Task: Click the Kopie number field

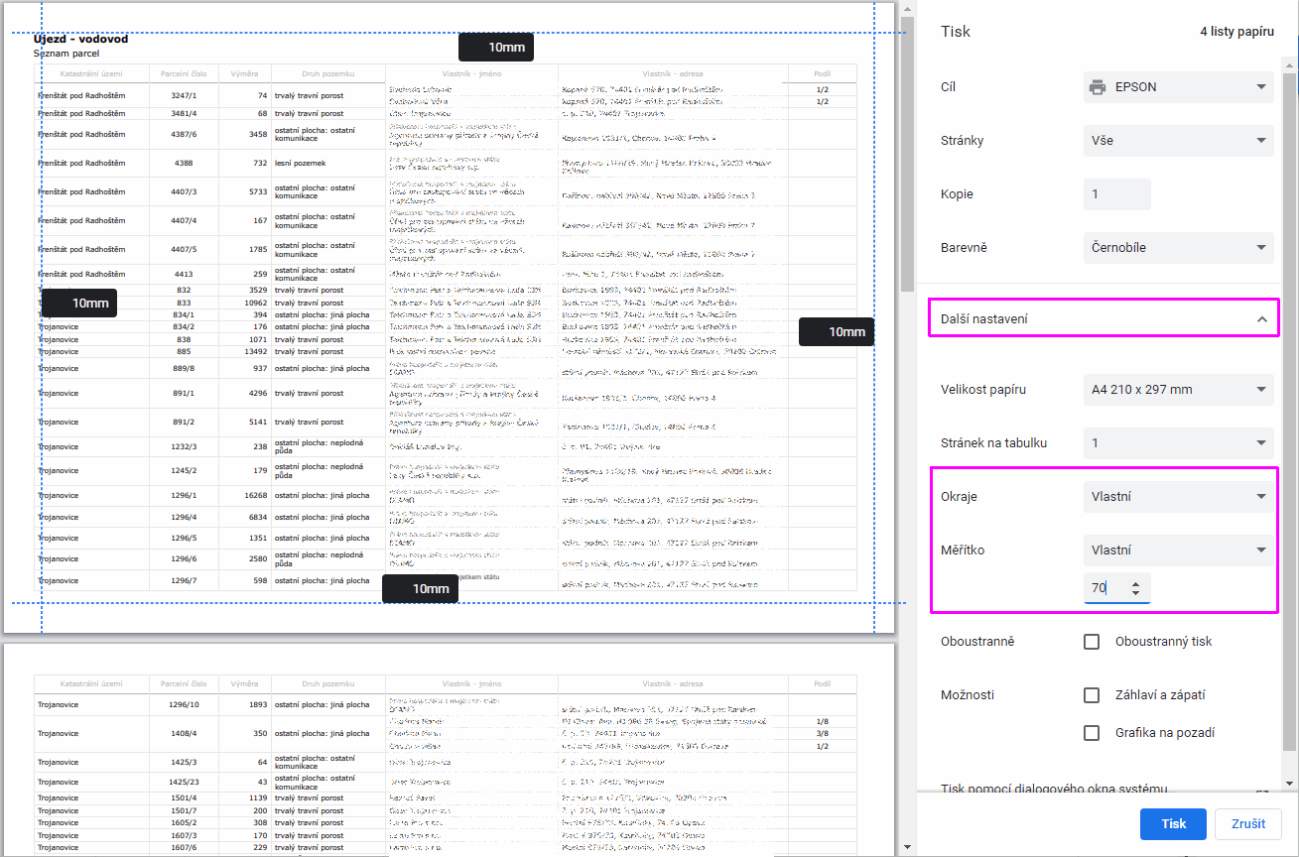Action: coord(1116,194)
